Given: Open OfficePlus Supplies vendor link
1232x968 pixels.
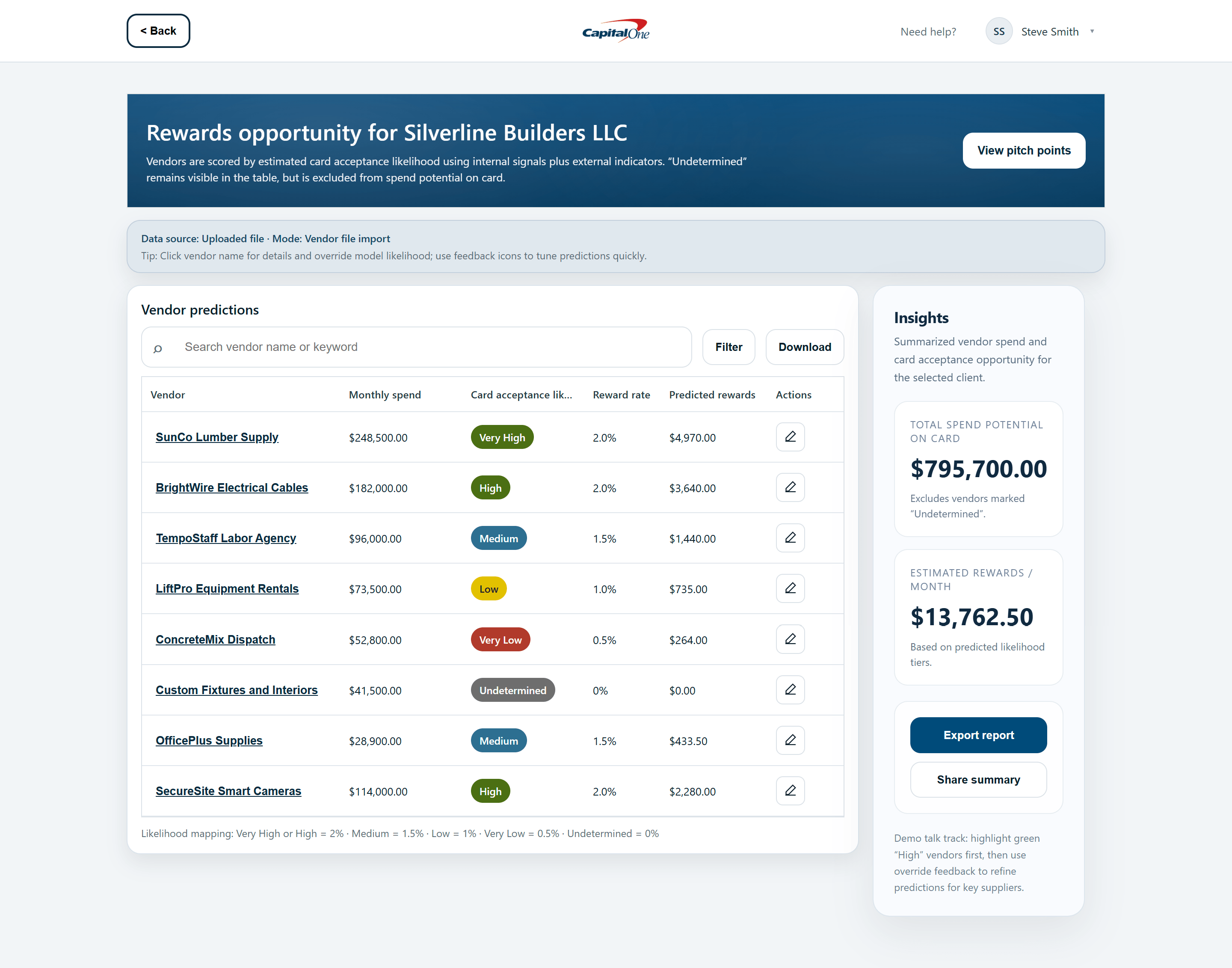Looking at the screenshot, I should (x=209, y=740).
